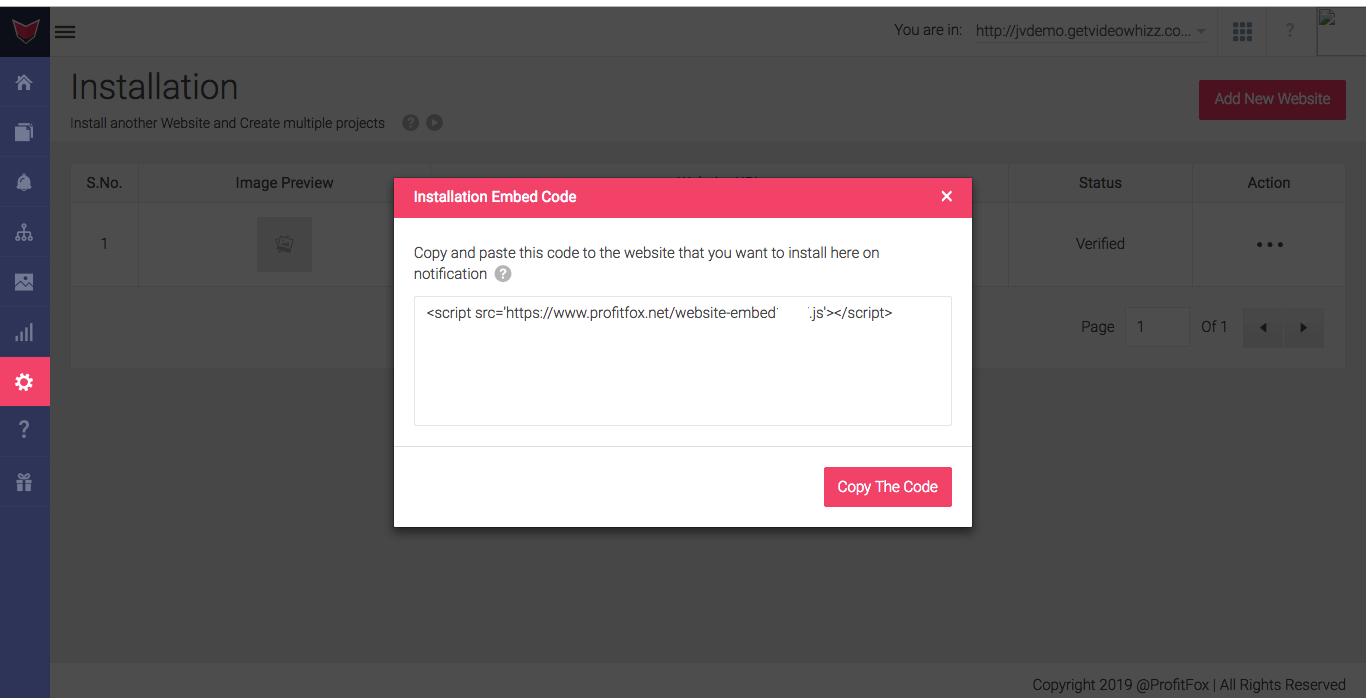Open the question mark help sidebar icon
Screen dimensions: 1366x698
click(x=24, y=429)
